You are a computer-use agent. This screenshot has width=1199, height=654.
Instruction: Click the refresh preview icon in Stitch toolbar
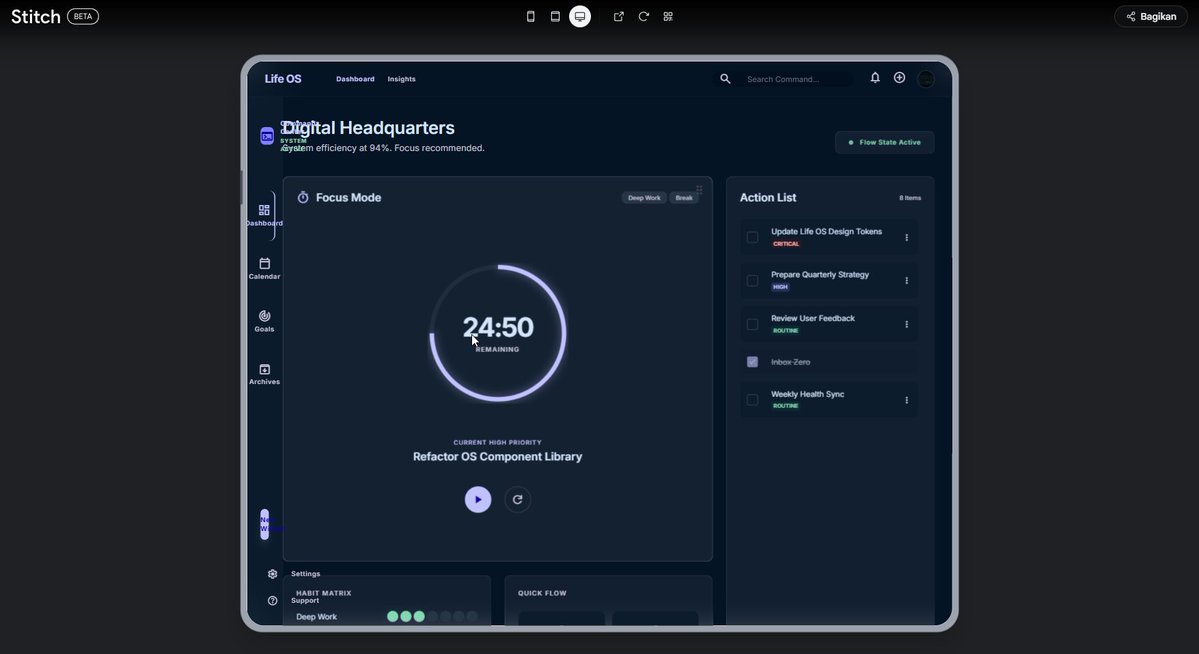pos(643,16)
